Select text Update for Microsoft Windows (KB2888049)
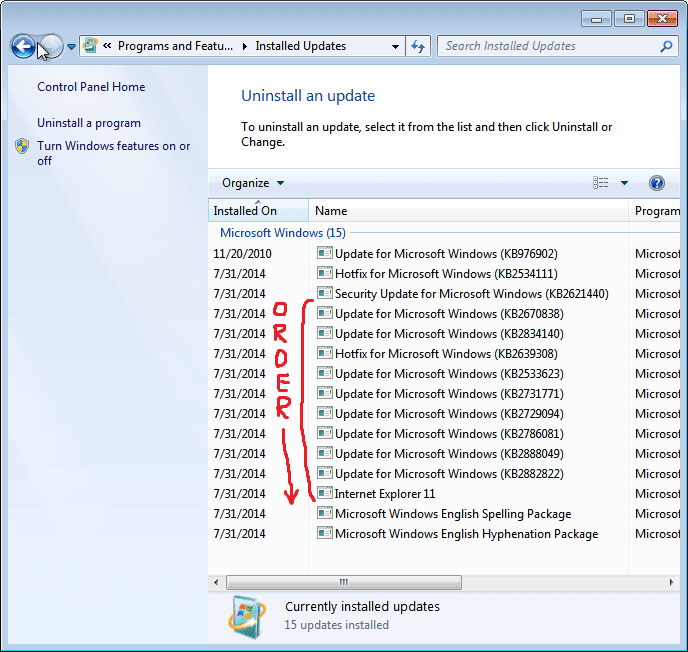The width and height of the screenshot is (688, 652). point(449,454)
